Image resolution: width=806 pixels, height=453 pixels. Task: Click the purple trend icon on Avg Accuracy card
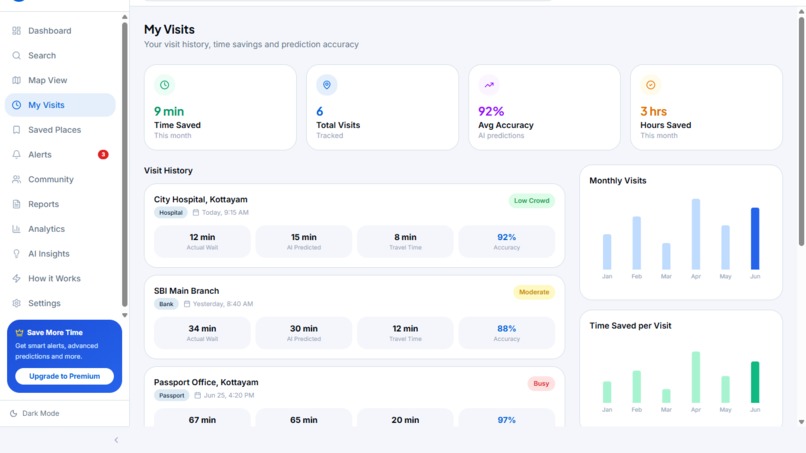[x=489, y=85]
